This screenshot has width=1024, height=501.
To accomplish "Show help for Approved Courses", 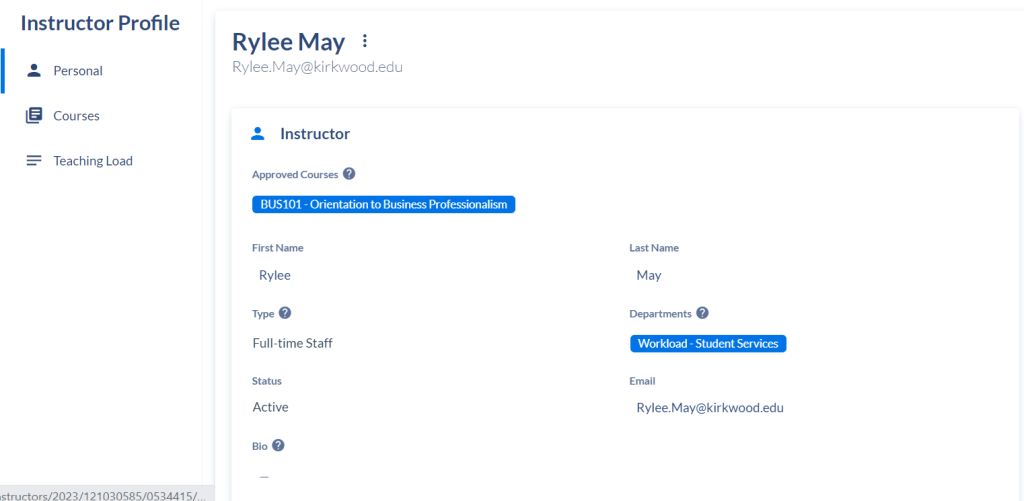I will point(349,174).
